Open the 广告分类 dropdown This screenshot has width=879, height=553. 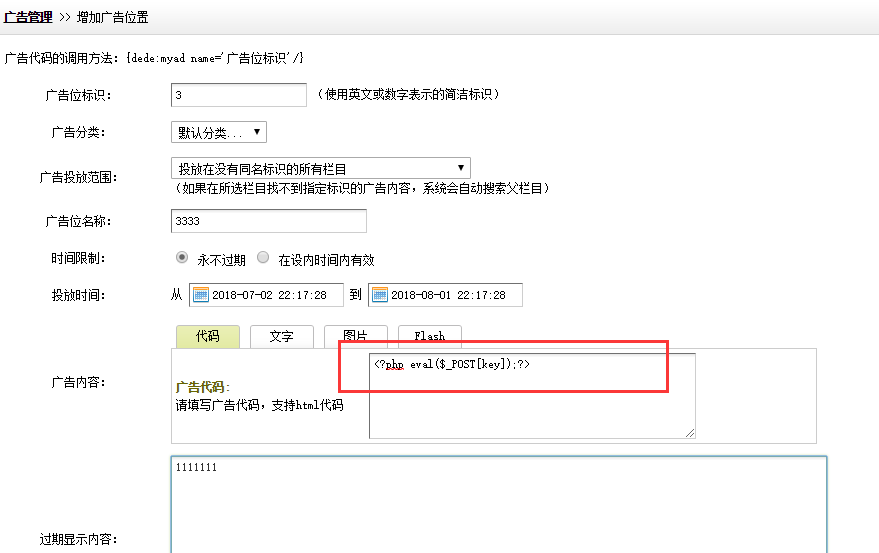(x=219, y=132)
